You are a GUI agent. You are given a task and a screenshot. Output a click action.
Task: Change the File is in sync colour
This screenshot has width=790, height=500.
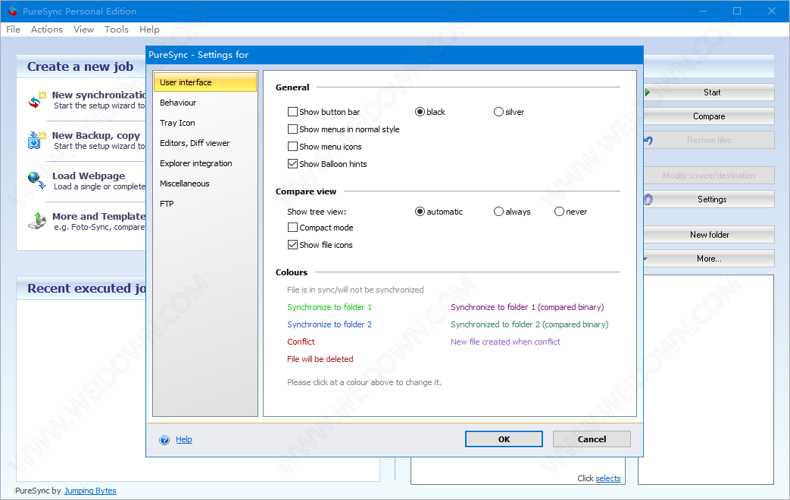[355, 289]
